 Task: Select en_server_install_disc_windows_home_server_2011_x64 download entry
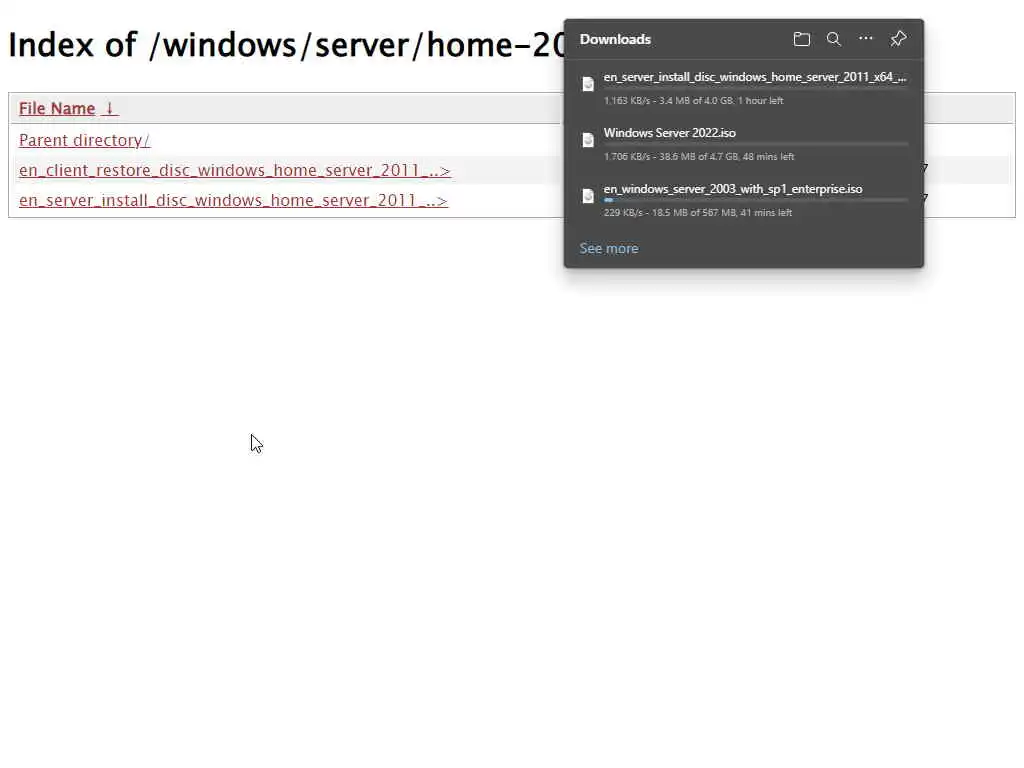pos(744,88)
